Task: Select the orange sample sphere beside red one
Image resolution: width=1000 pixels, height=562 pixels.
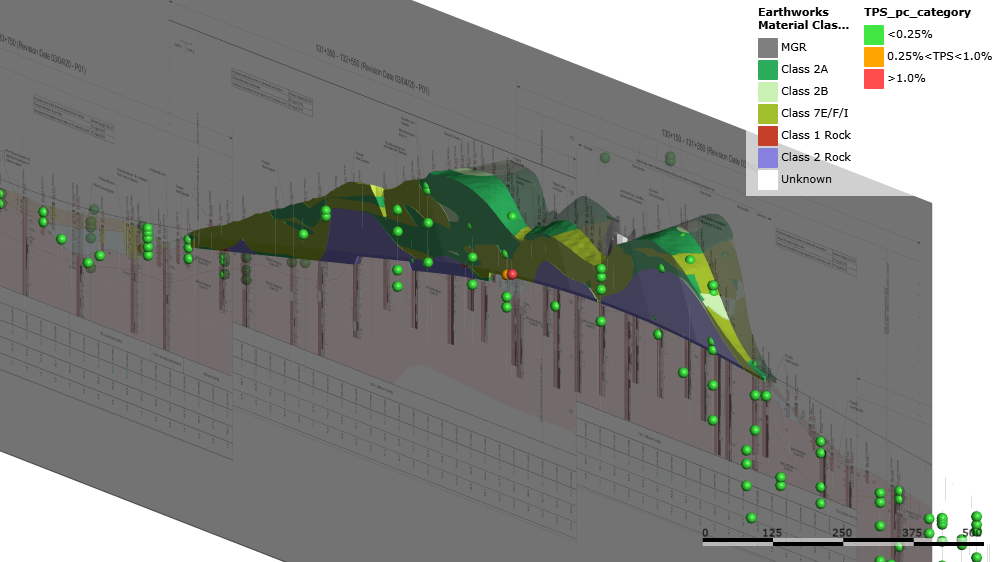Action: coord(505,274)
